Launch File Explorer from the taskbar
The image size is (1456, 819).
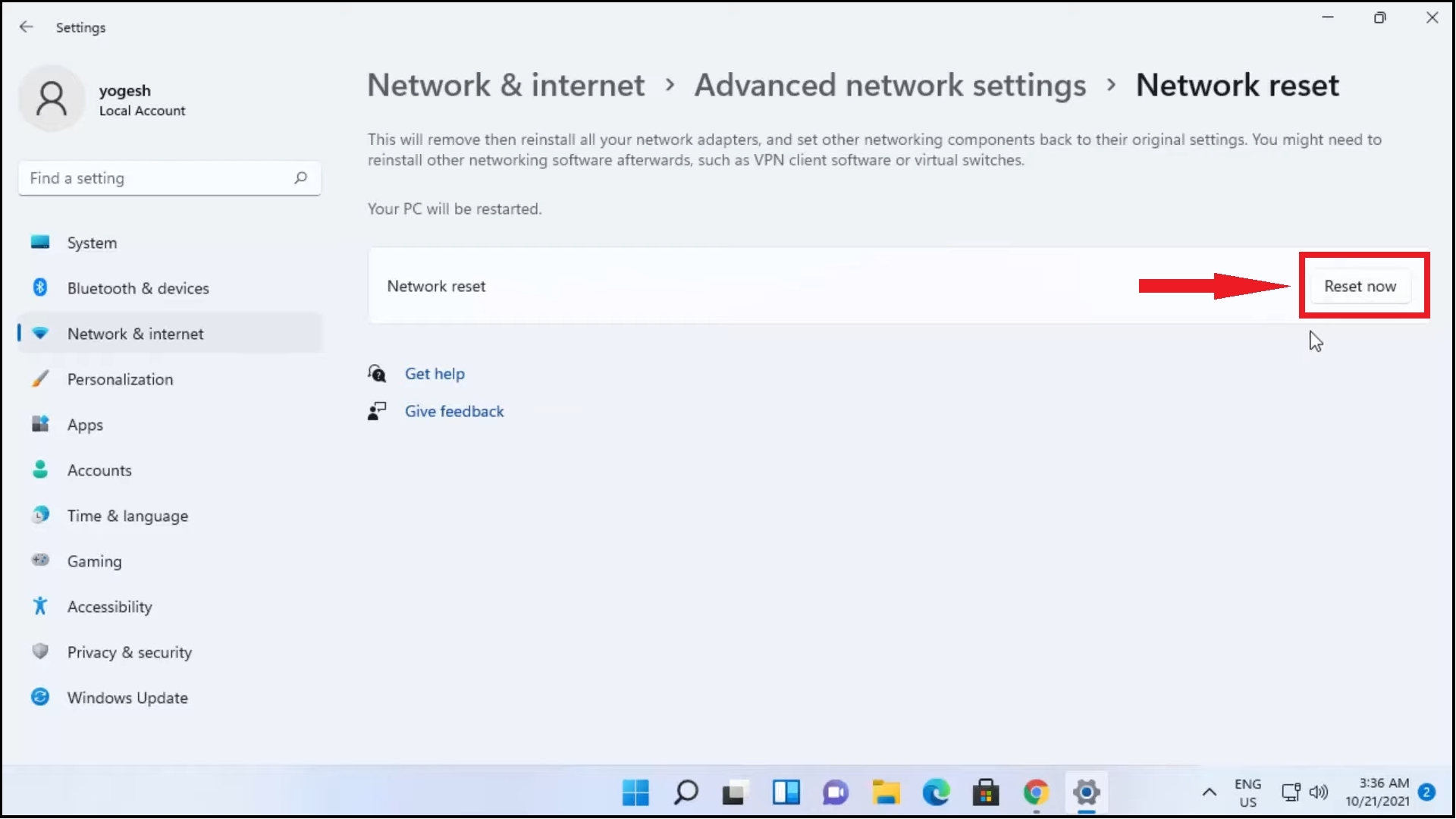tap(886, 793)
